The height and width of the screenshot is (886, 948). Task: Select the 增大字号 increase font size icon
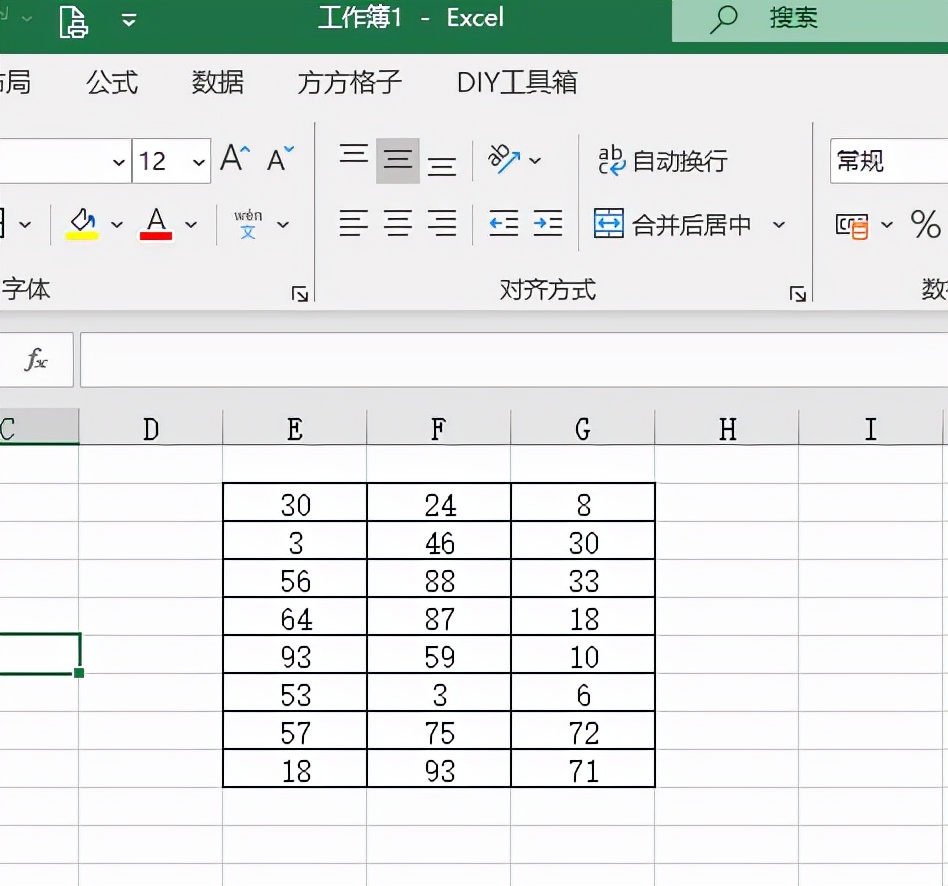(x=232, y=156)
